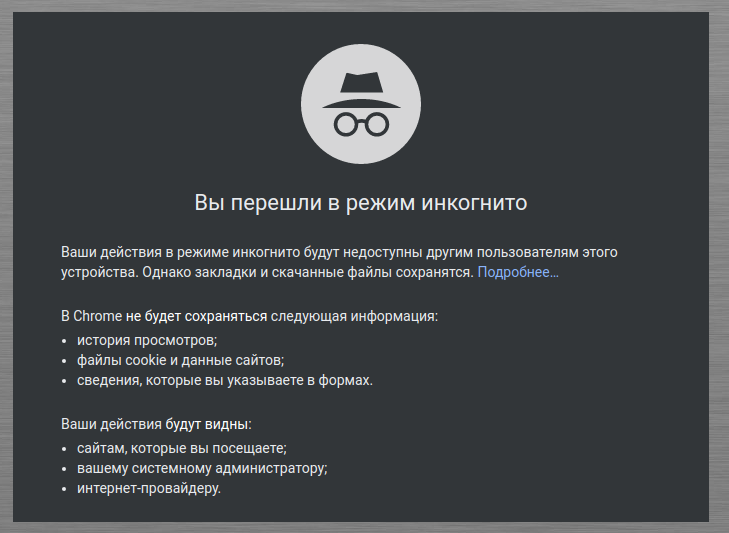Click the line "В Chrome не будет сохраняться следующая информация:"
This screenshot has width=729, height=533.
click(x=249, y=316)
